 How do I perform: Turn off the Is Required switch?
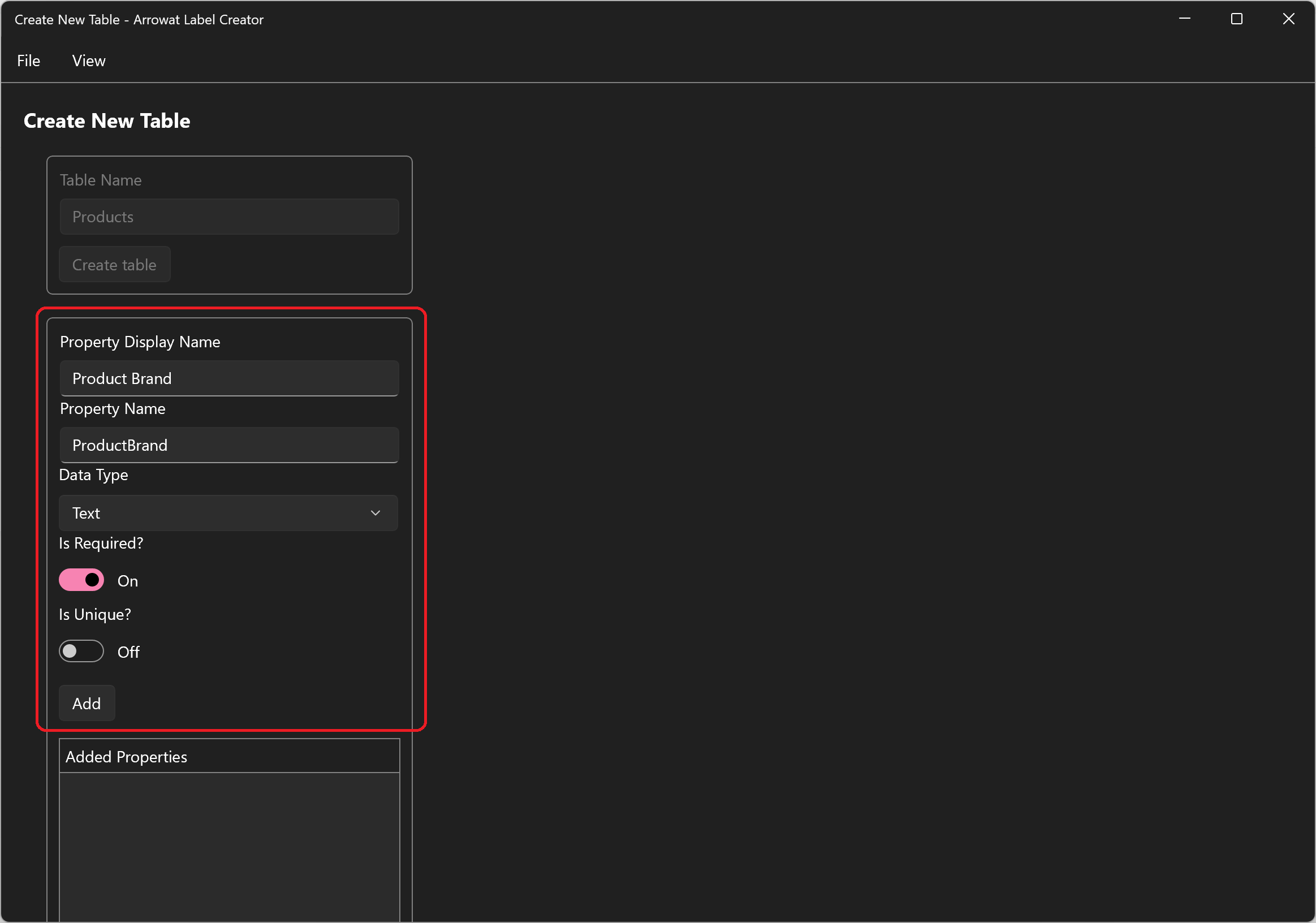tap(81, 580)
